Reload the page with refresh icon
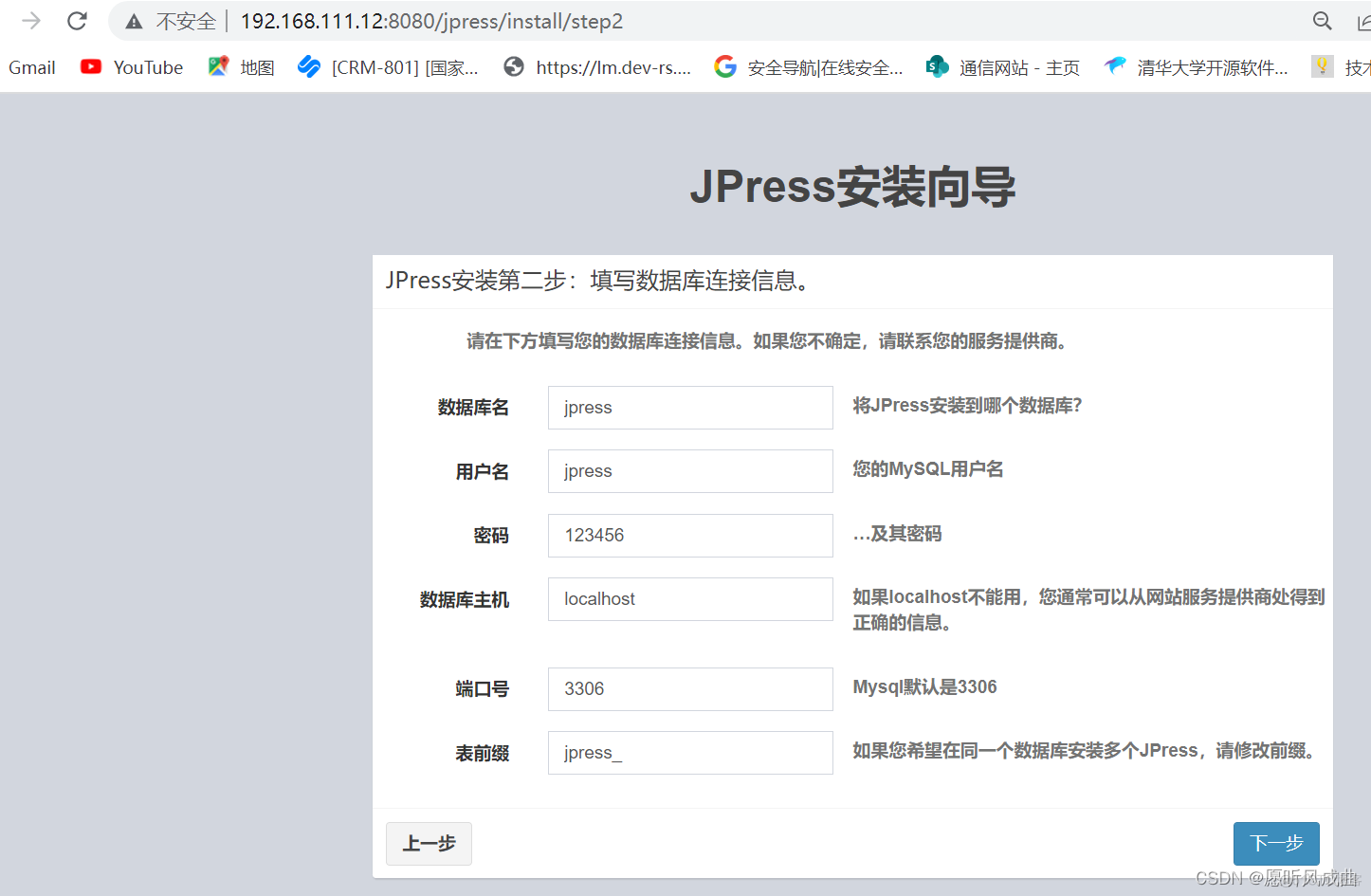 [x=77, y=21]
